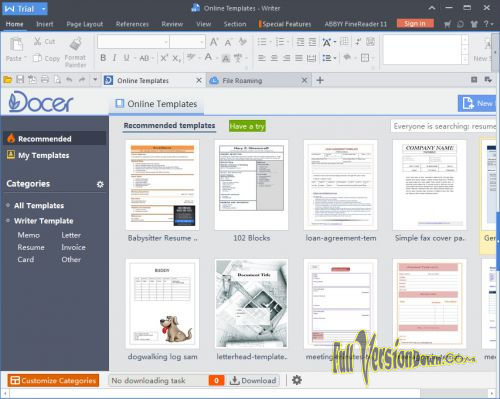Select the Resume category
This screenshot has height=399, width=500.
click(x=31, y=247)
